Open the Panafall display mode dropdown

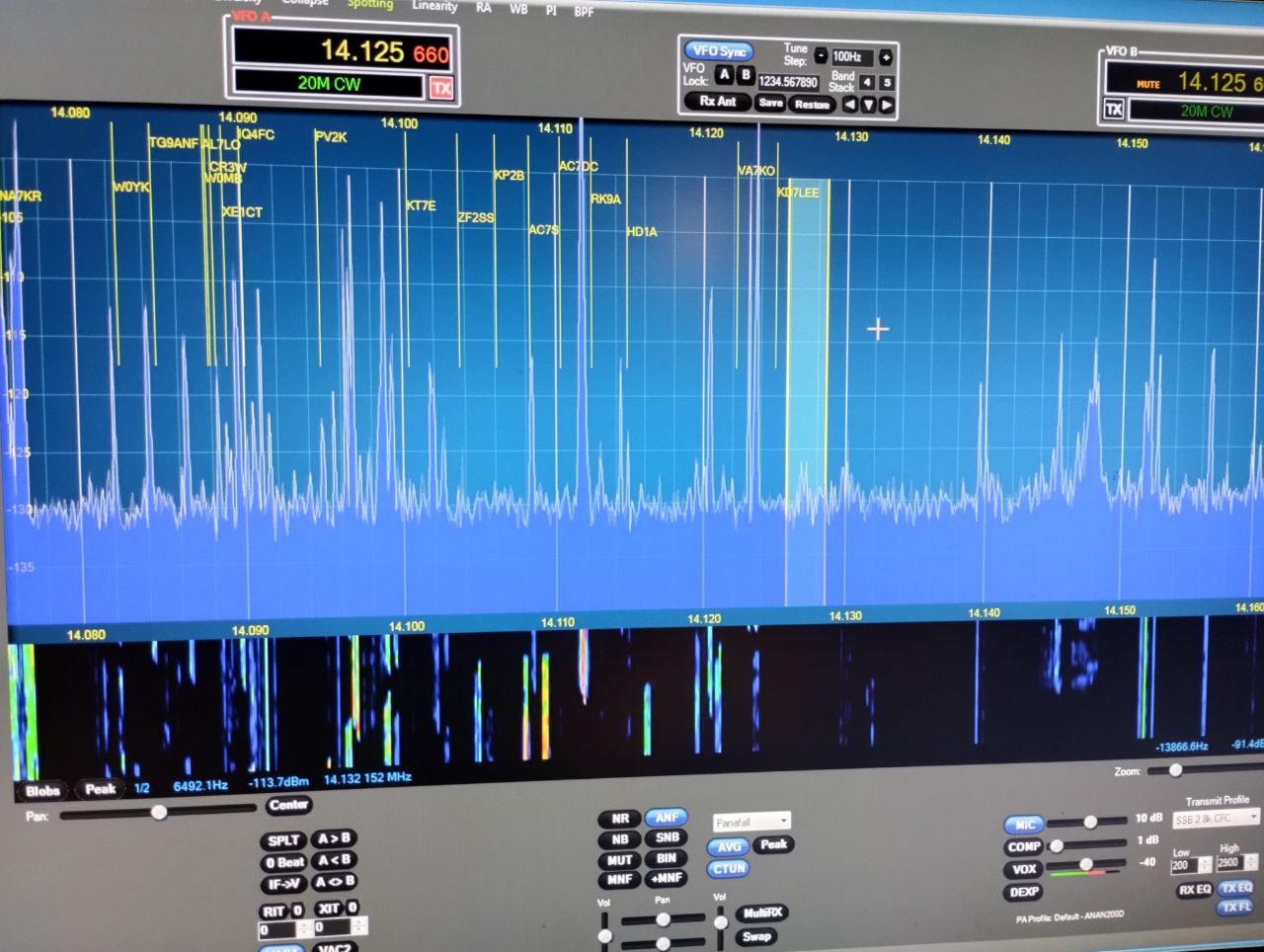pyautogui.click(x=751, y=822)
